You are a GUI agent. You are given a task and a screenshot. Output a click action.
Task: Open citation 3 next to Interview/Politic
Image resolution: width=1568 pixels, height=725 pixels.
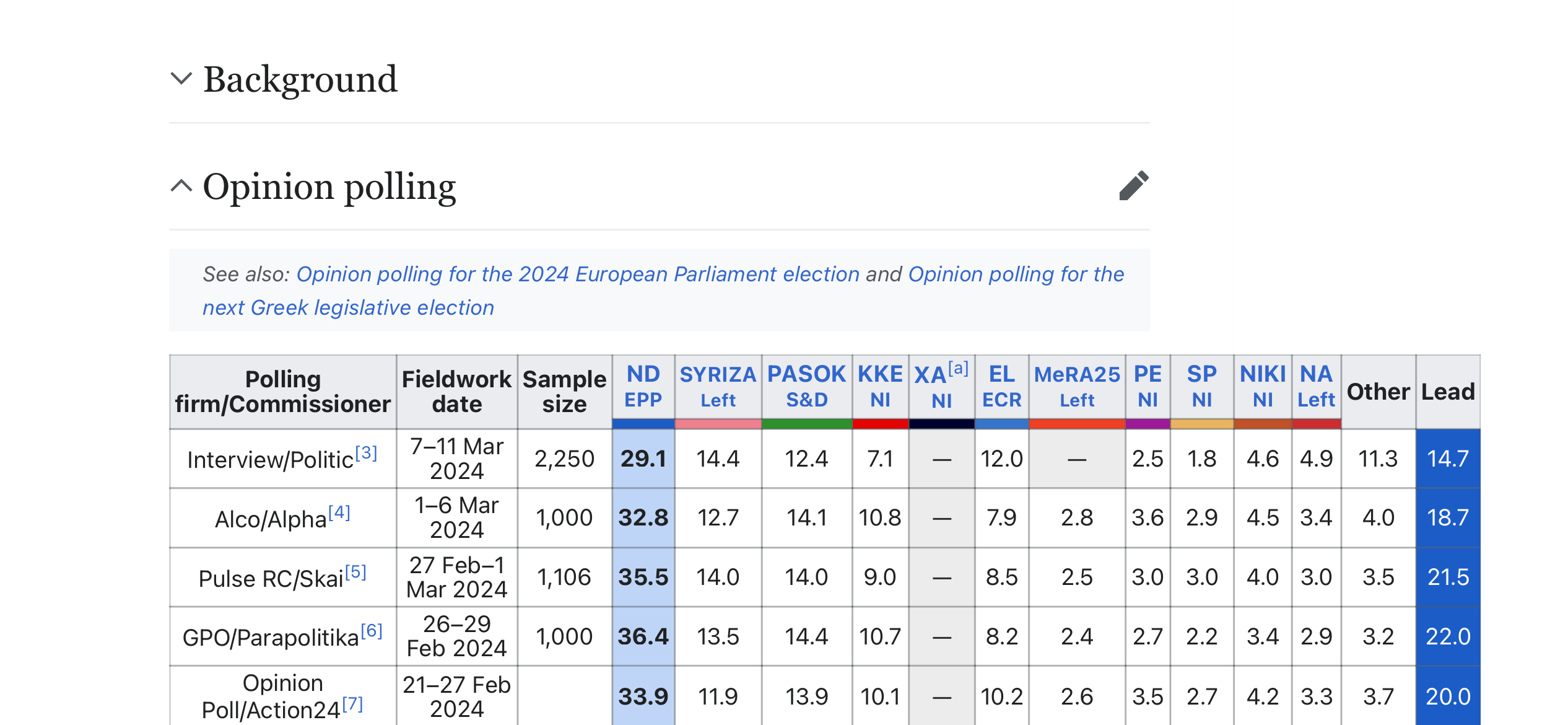click(x=366, y=453)
